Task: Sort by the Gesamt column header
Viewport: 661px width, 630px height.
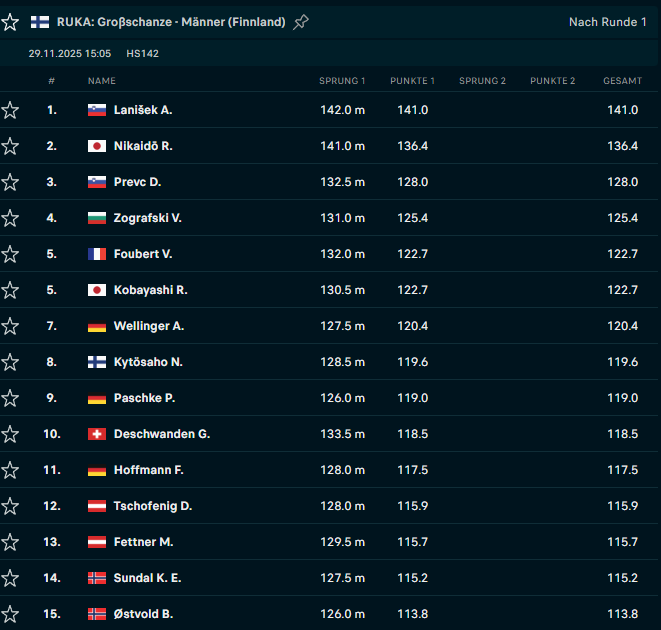Action: click(622, 80)
